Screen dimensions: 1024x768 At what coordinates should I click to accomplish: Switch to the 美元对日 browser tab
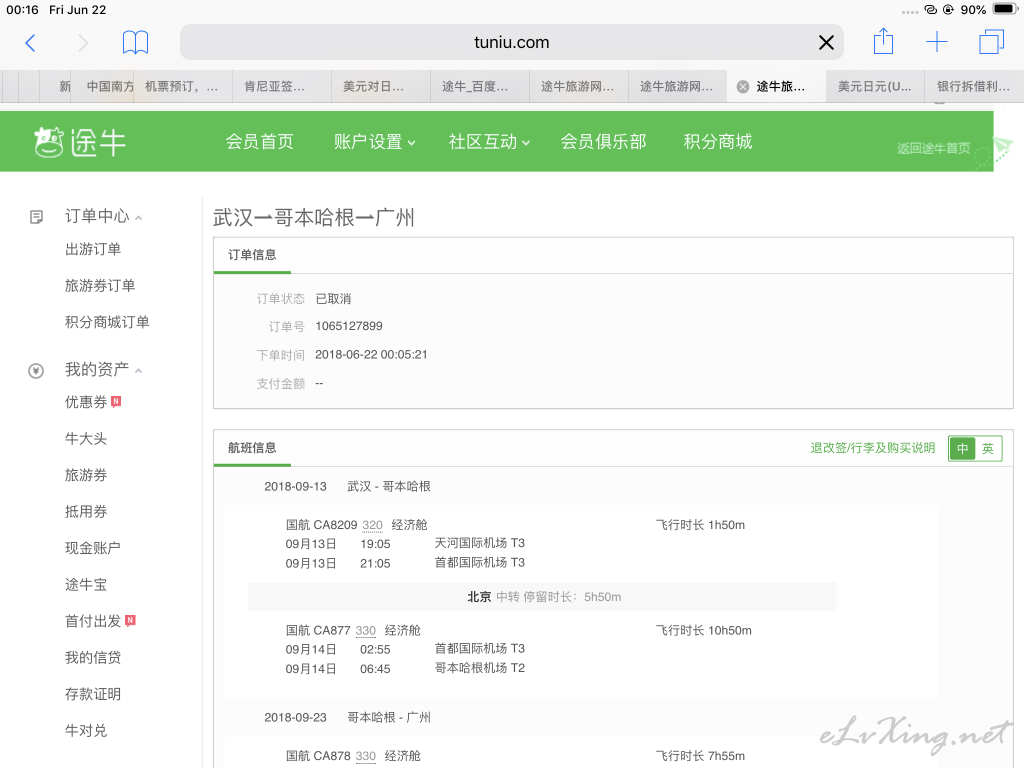coord(381,87)
